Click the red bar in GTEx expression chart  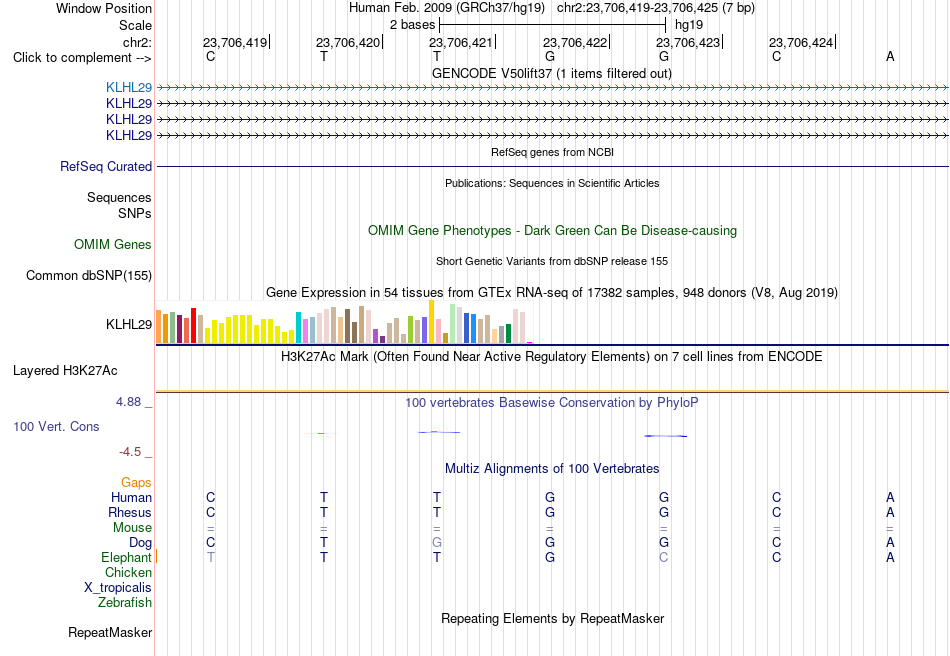tap(193, 325)
